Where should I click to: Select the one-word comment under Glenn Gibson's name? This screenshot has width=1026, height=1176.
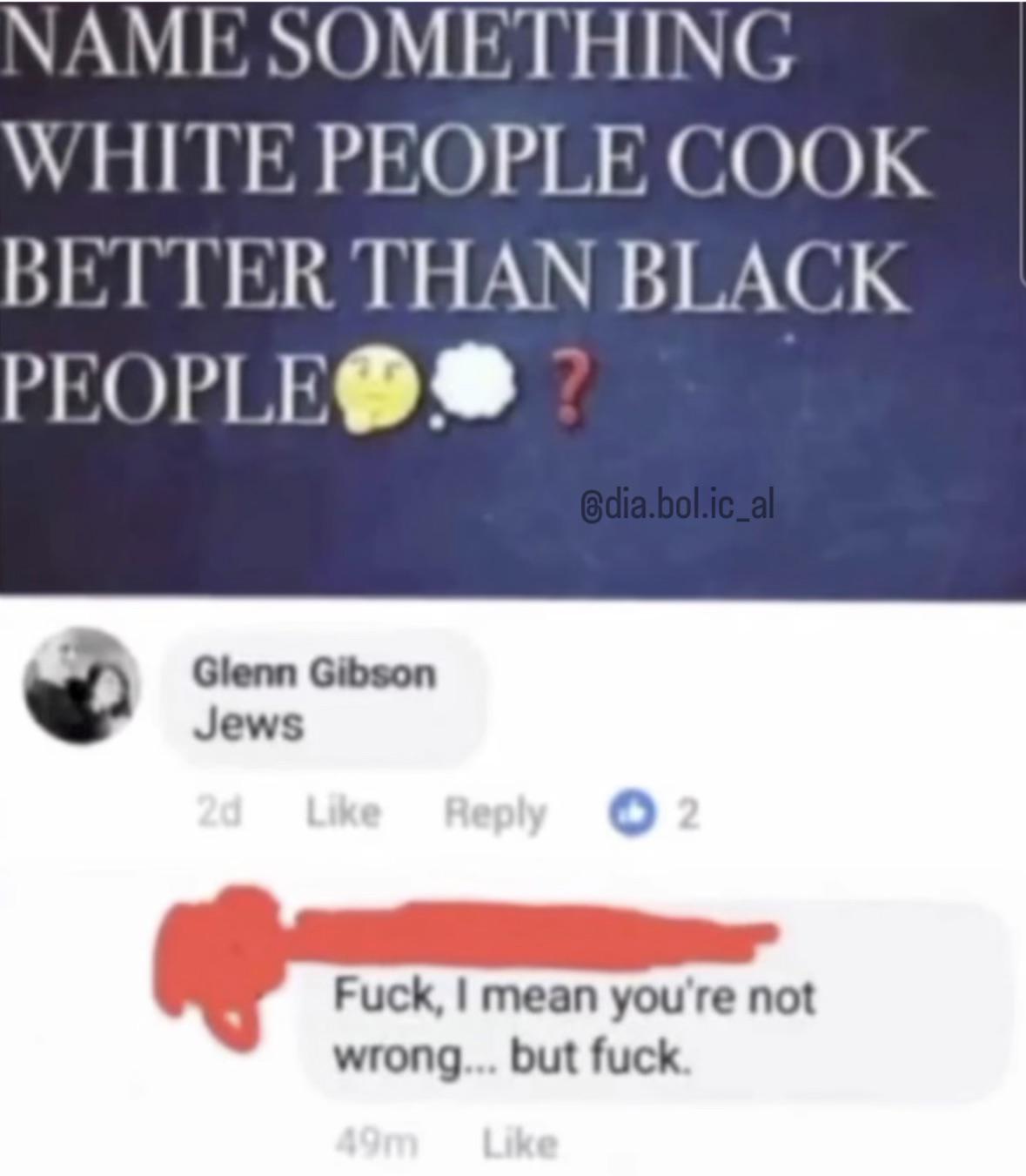[248, 724]
